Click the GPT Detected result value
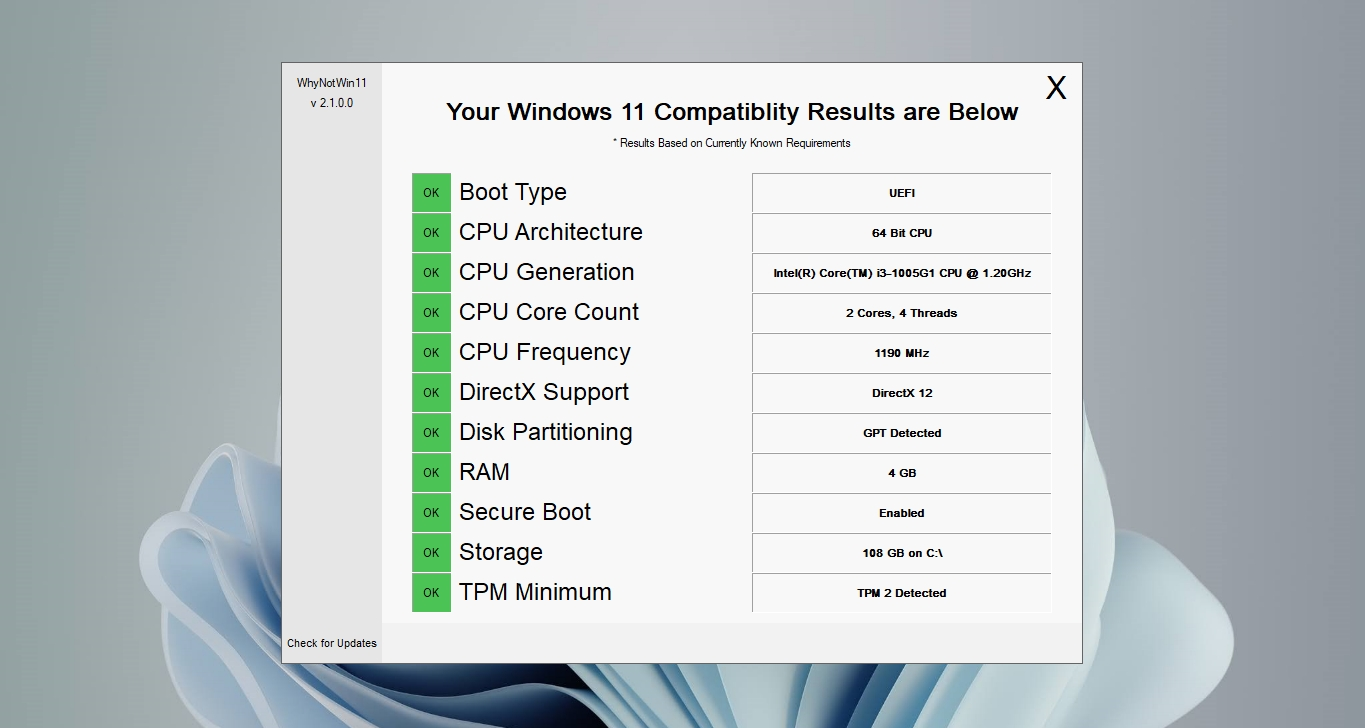 (x=902, y=433)
